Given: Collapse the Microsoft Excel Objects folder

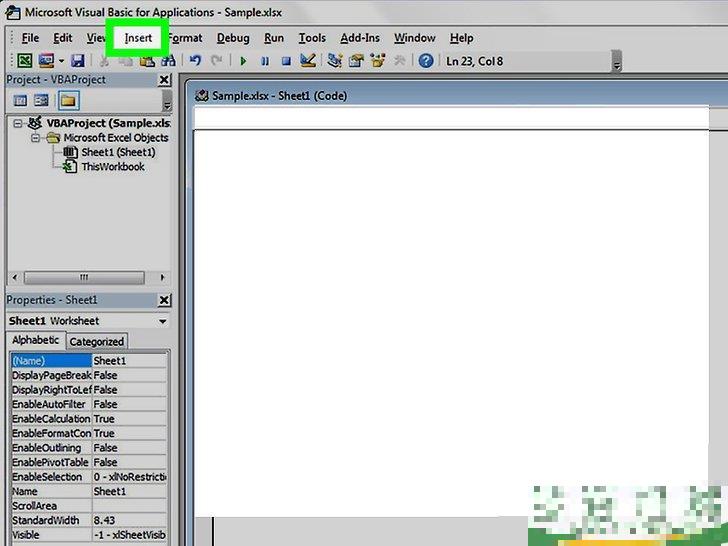Looking at the screenshot, I should click(x=35, y=138).
